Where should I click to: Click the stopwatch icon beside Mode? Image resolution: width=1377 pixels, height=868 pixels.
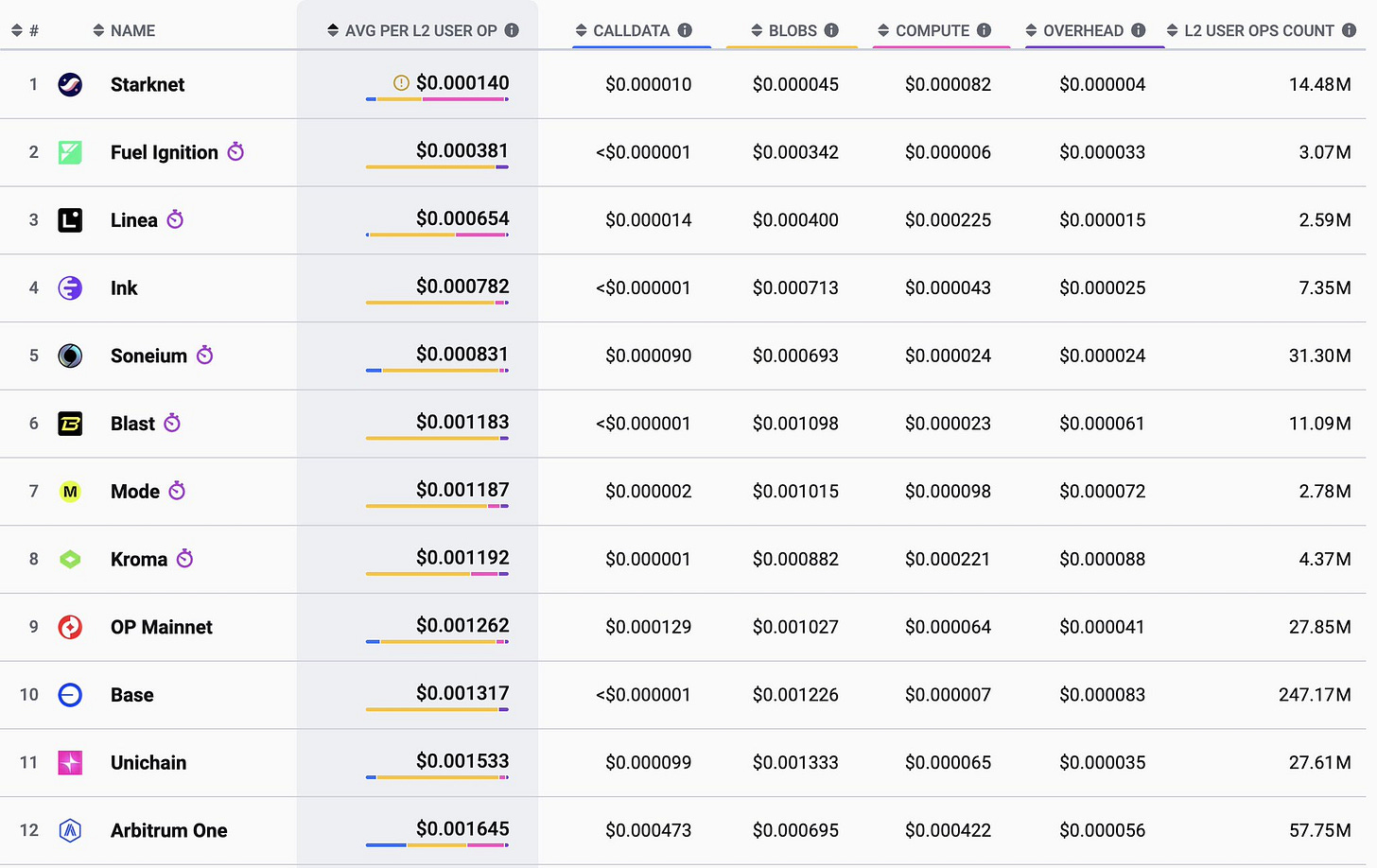coord(177,491)
